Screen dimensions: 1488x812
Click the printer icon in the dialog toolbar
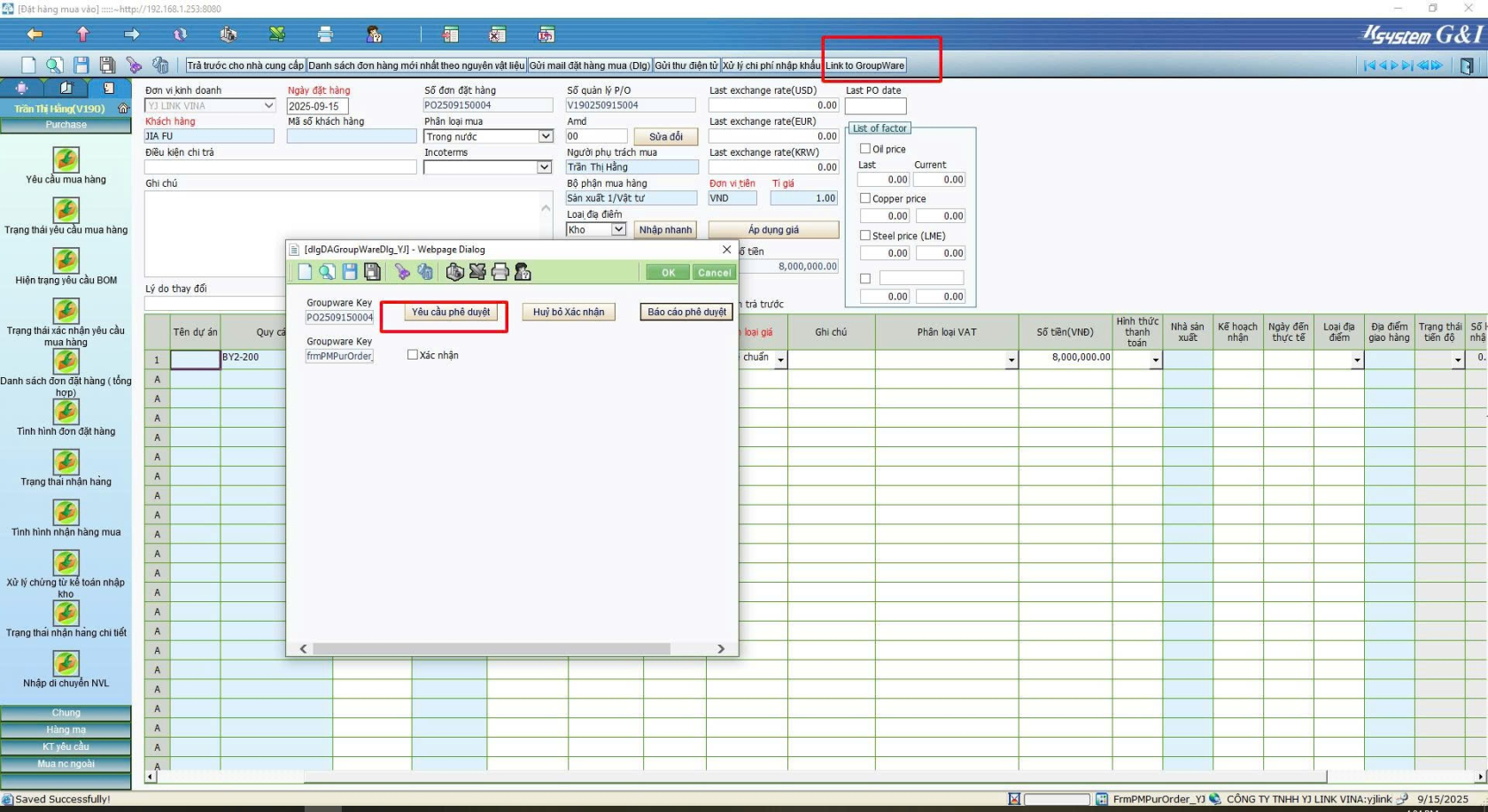pos(500,272)
